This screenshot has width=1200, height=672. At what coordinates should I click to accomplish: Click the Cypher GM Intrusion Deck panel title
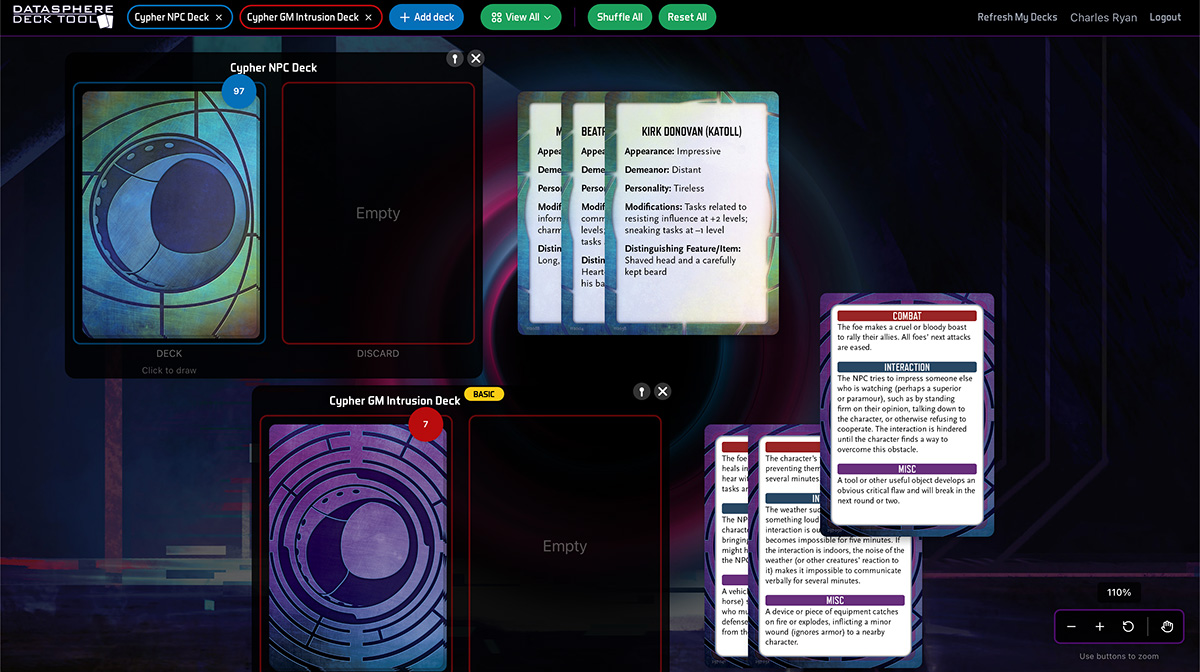[x=395, y=401]
